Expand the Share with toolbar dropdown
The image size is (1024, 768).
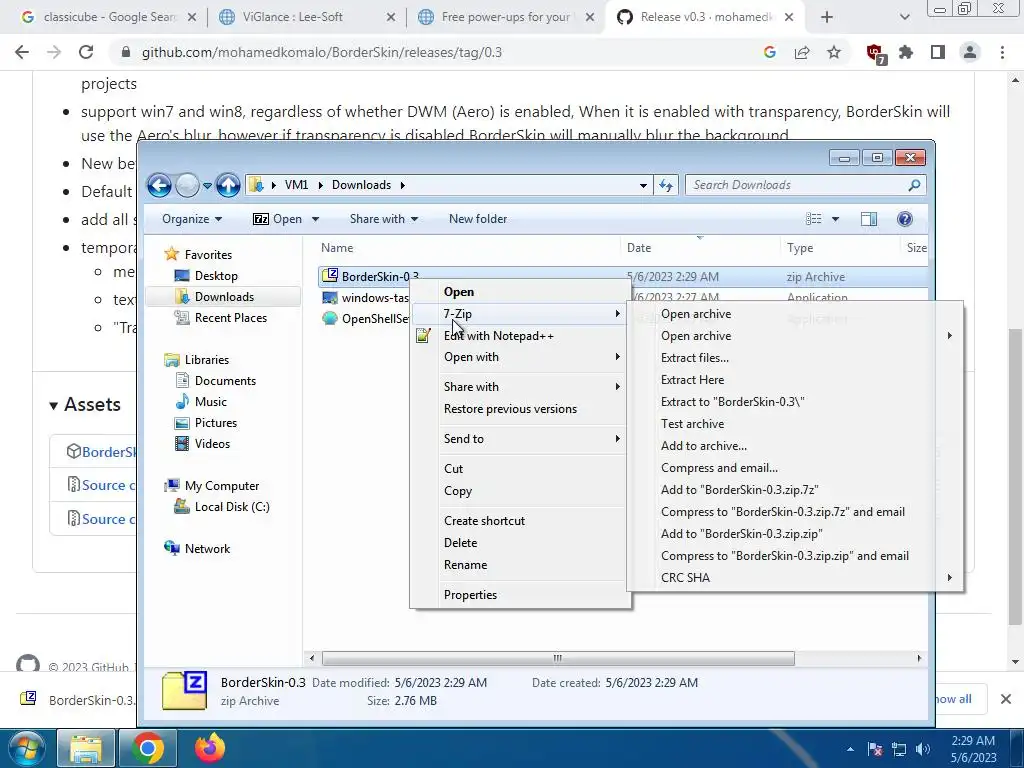pos(384,219)
